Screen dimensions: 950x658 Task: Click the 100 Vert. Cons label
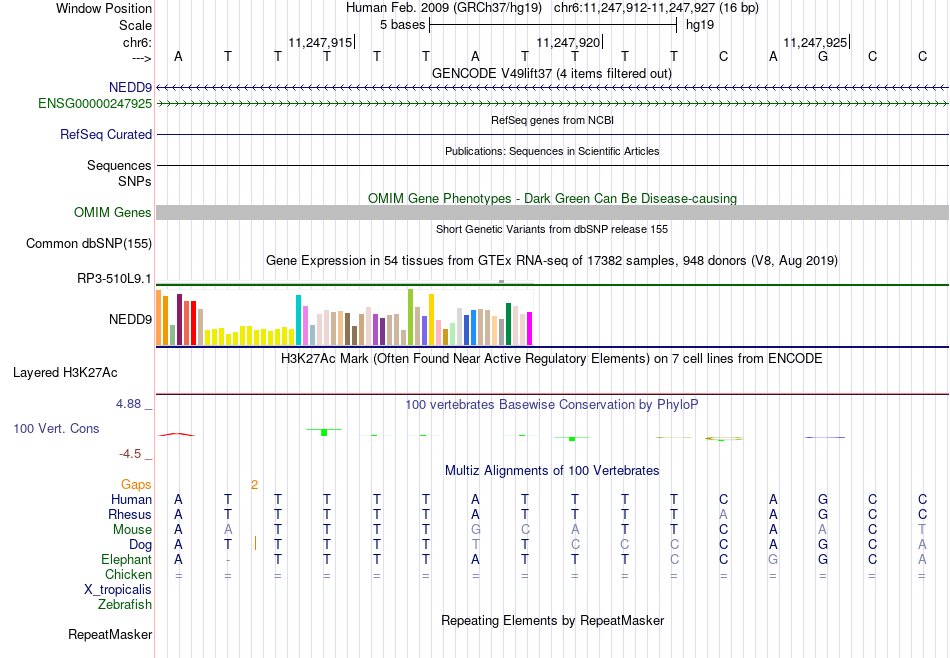pos(56,428)
